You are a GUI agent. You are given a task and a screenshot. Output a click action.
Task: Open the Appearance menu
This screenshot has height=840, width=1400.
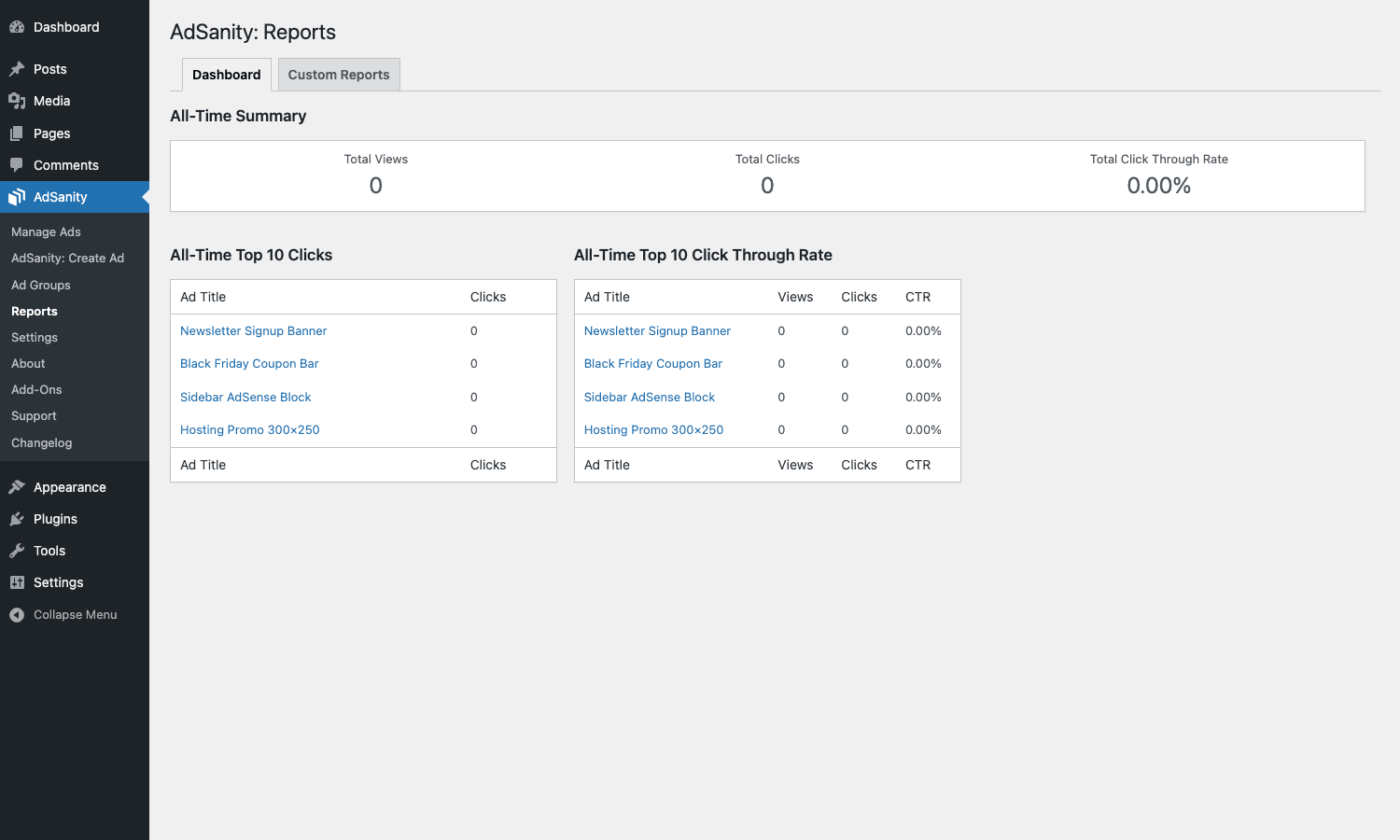tap(70, 487)
